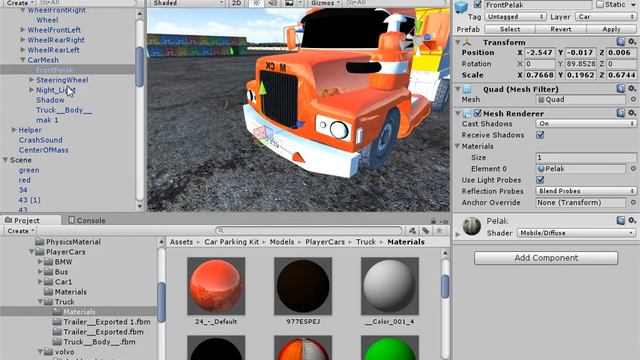The width and height of the screenshot is (640, 360).
Task: Open Mesh Renderer gear settings icon
Action: (632, 113)
